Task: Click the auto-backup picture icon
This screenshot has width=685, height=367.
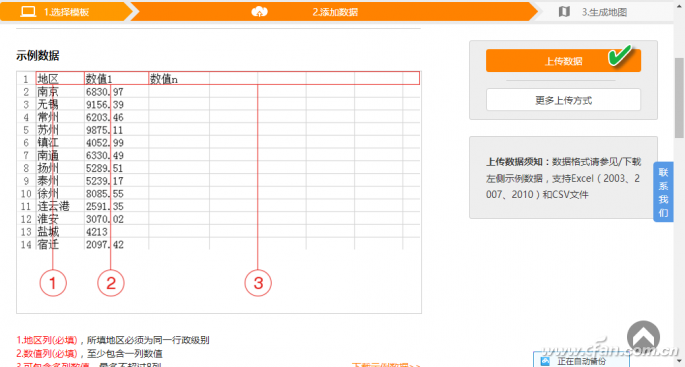Action: coord(545,361)
